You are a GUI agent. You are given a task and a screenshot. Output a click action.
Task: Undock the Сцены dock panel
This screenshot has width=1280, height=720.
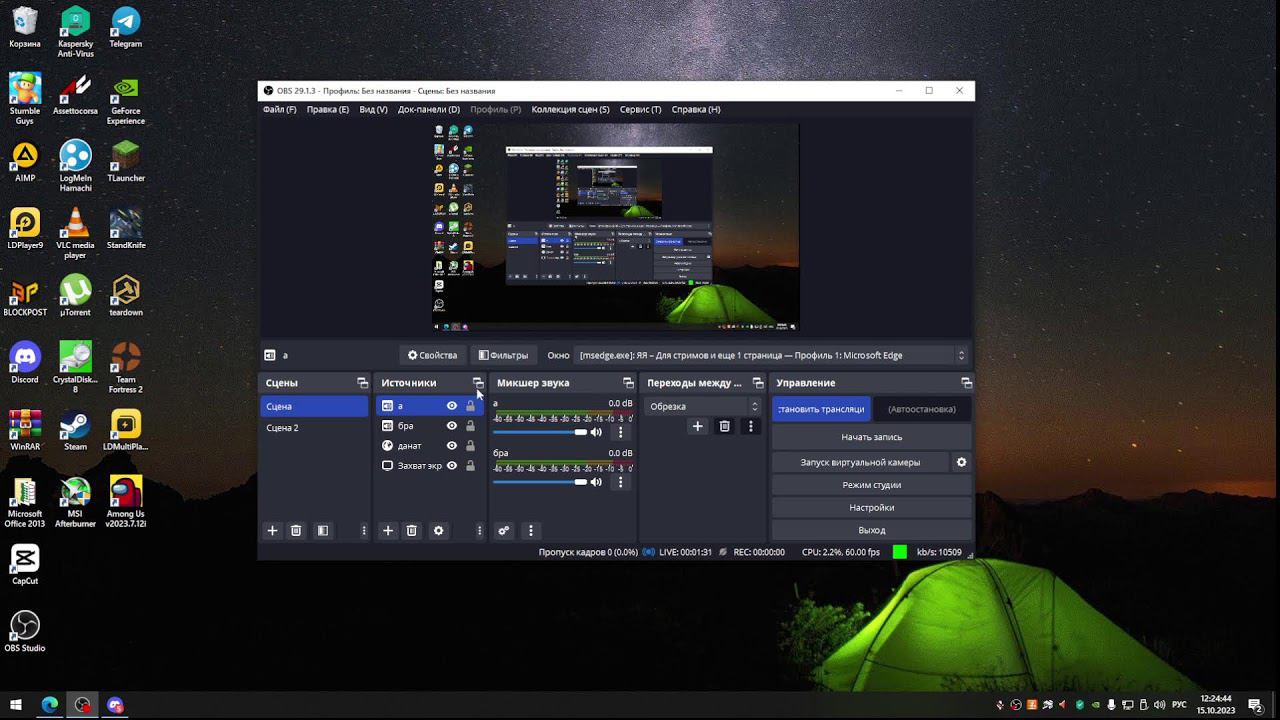(362, 383)
